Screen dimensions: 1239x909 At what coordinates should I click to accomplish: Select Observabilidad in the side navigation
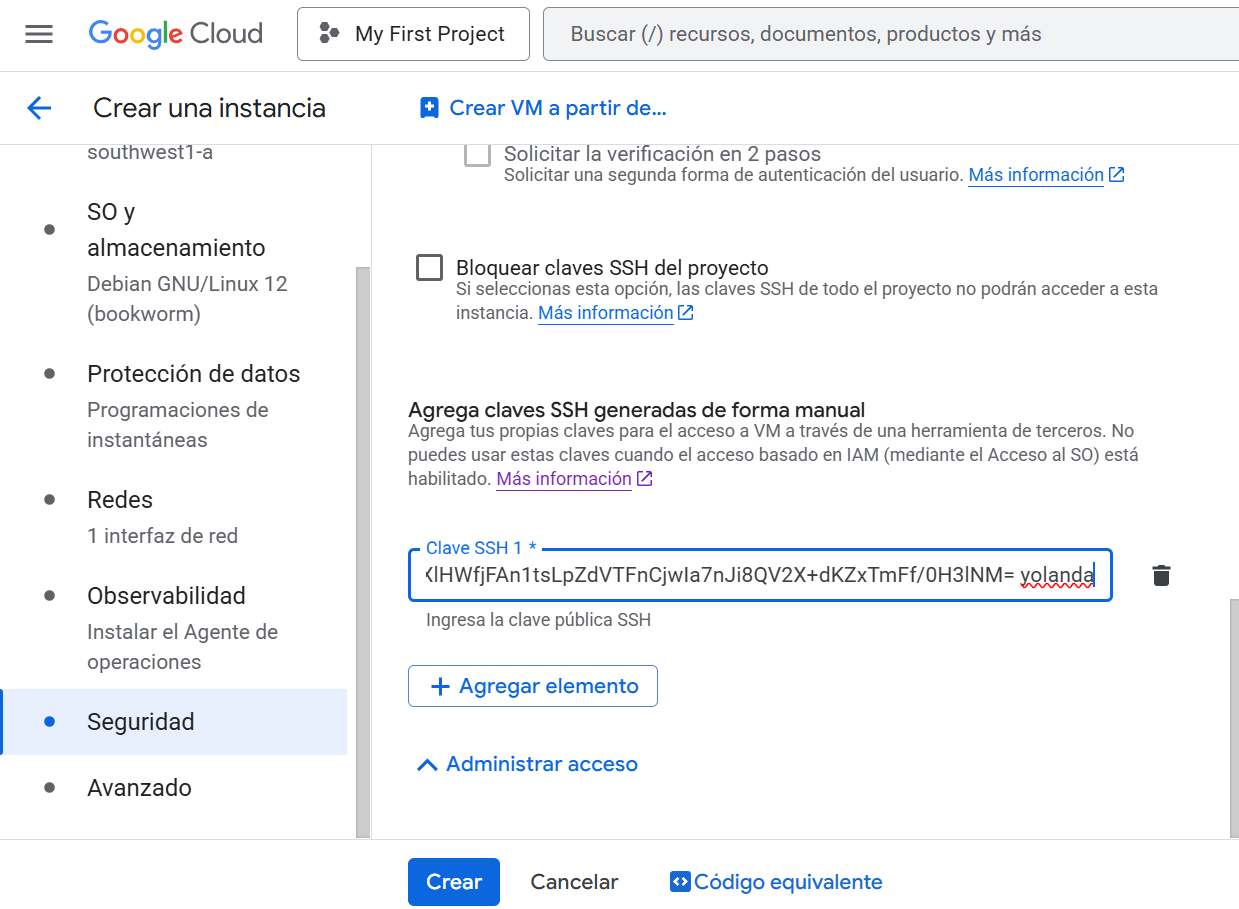point(166,596)
